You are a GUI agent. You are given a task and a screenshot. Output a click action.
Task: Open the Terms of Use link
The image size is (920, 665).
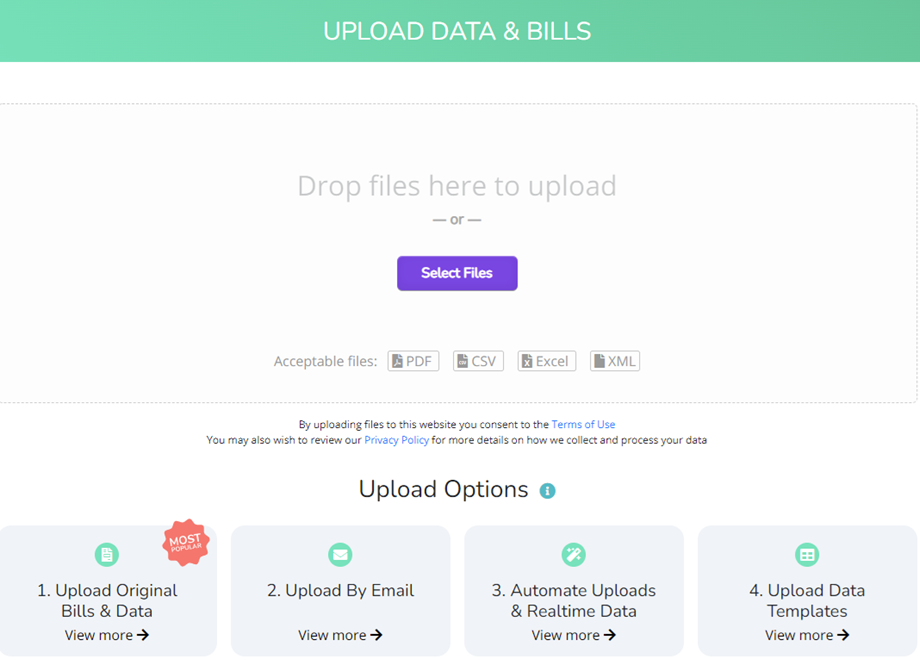[x=583, y=424]
